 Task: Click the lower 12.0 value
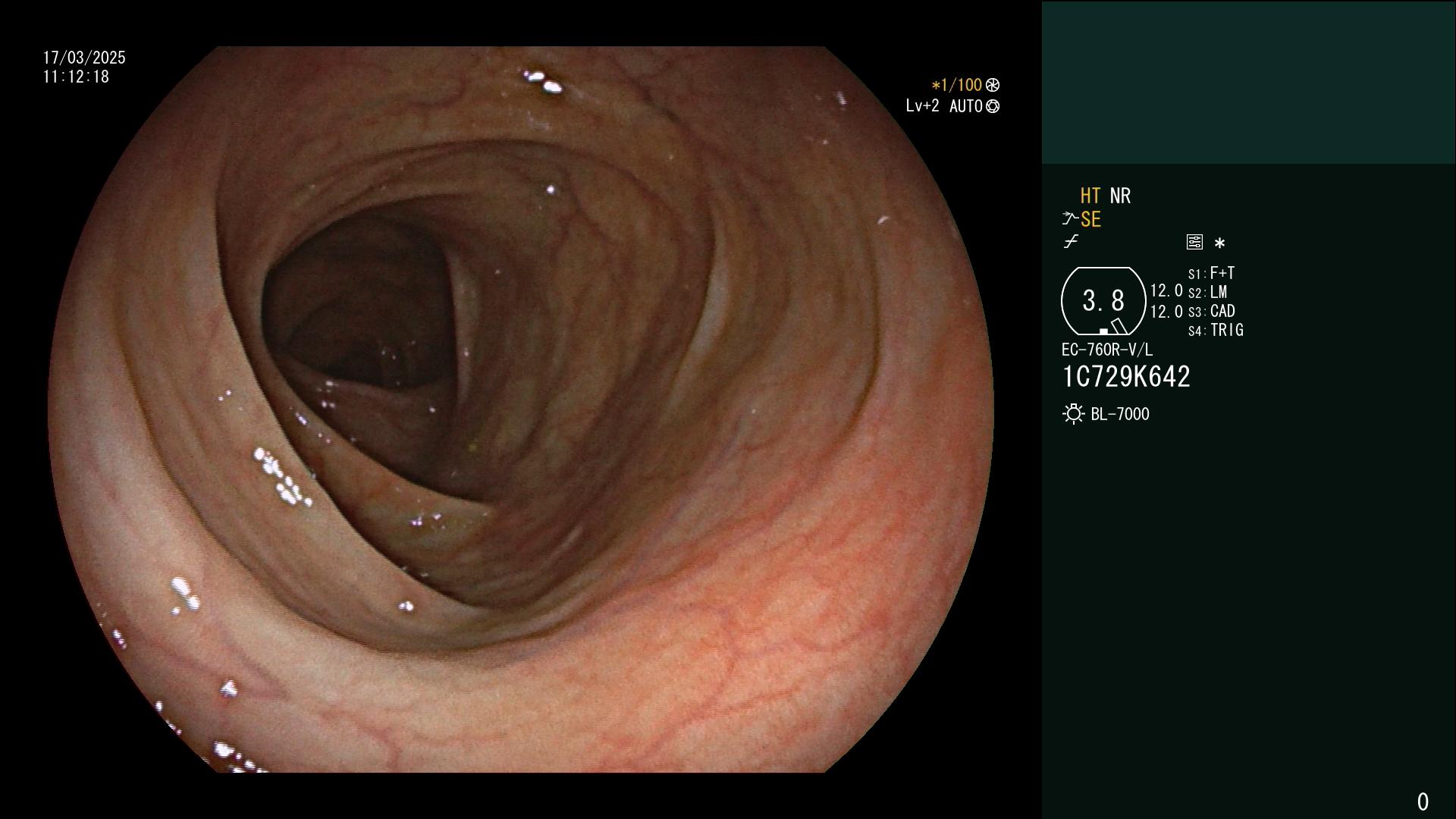1166,312
